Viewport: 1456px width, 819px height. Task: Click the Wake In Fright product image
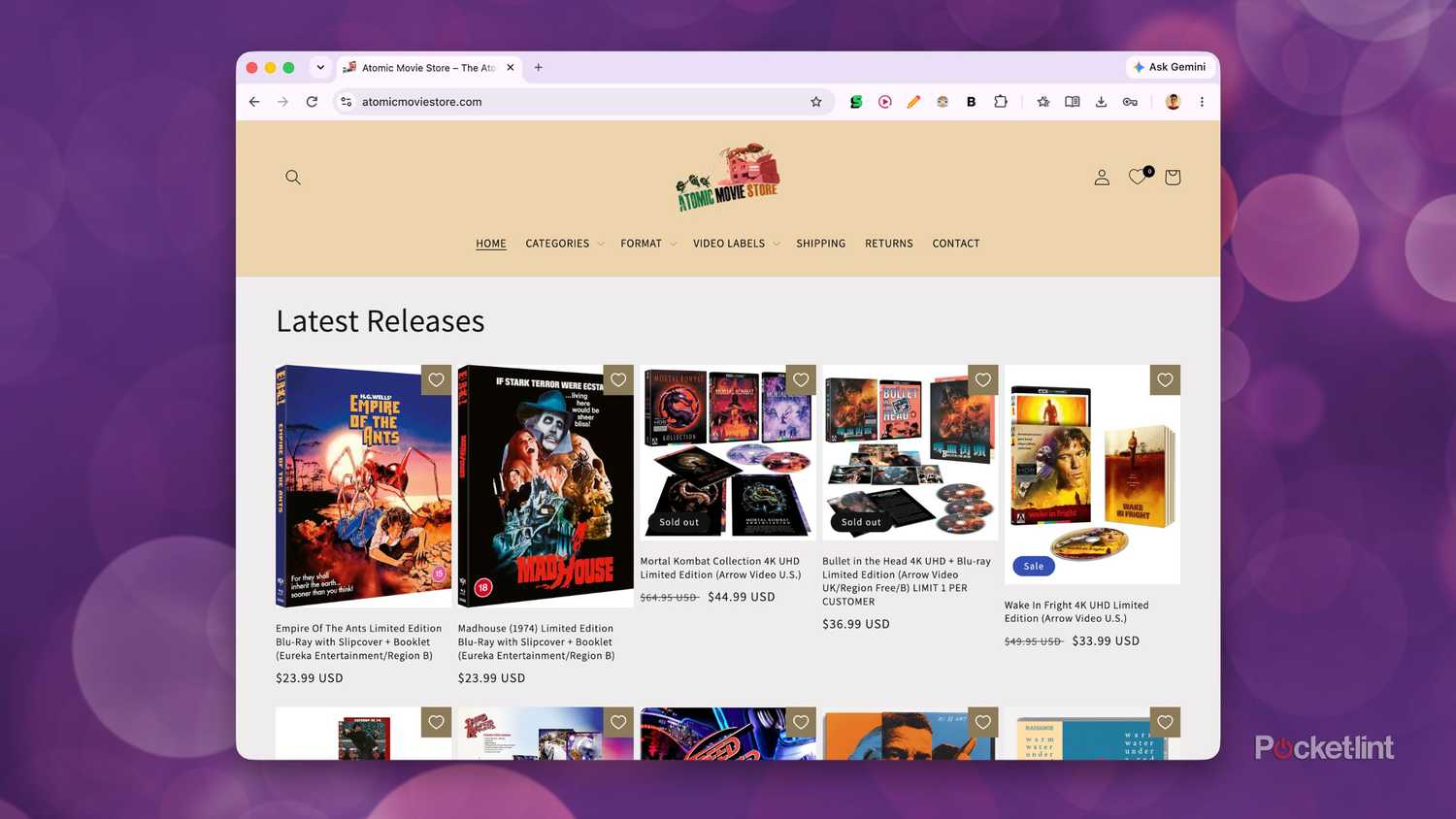pyautogui.click(x=1092, y=475)
